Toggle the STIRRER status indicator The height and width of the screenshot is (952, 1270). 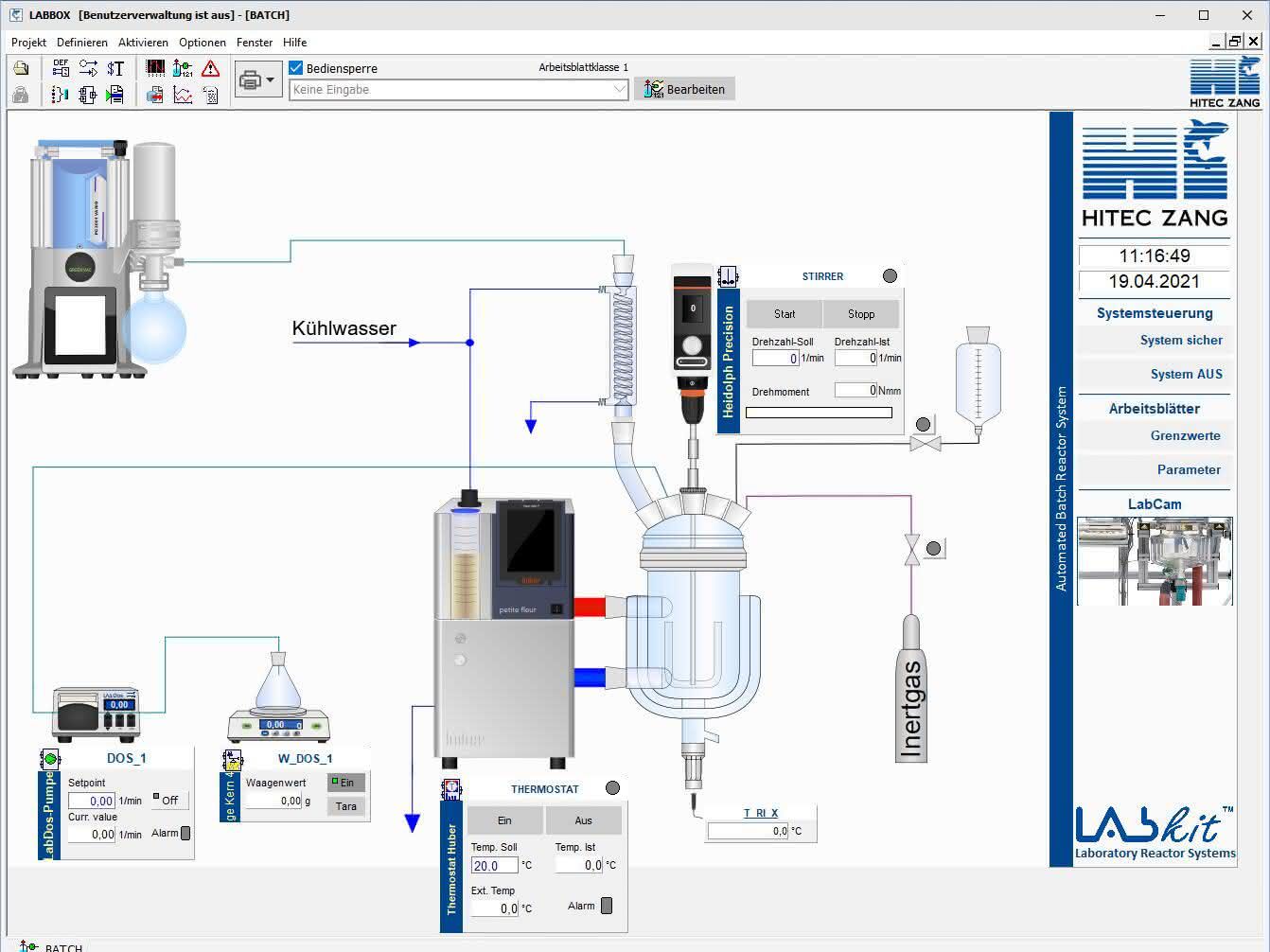[x=890, y=276]
